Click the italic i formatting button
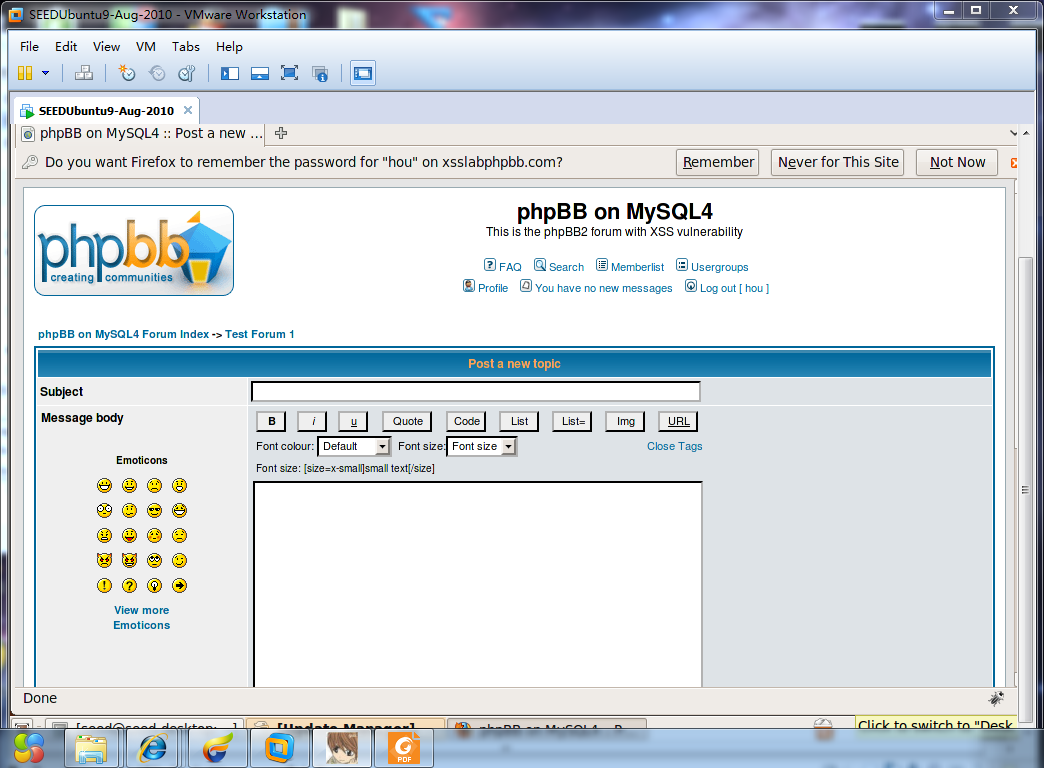 313,422
